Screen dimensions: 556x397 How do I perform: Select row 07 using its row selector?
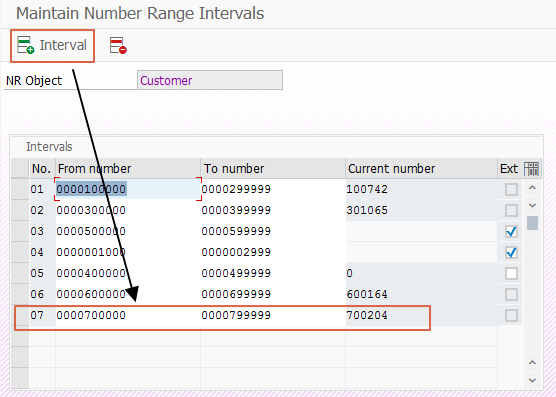pyautogui.click(x=20, y=315)
